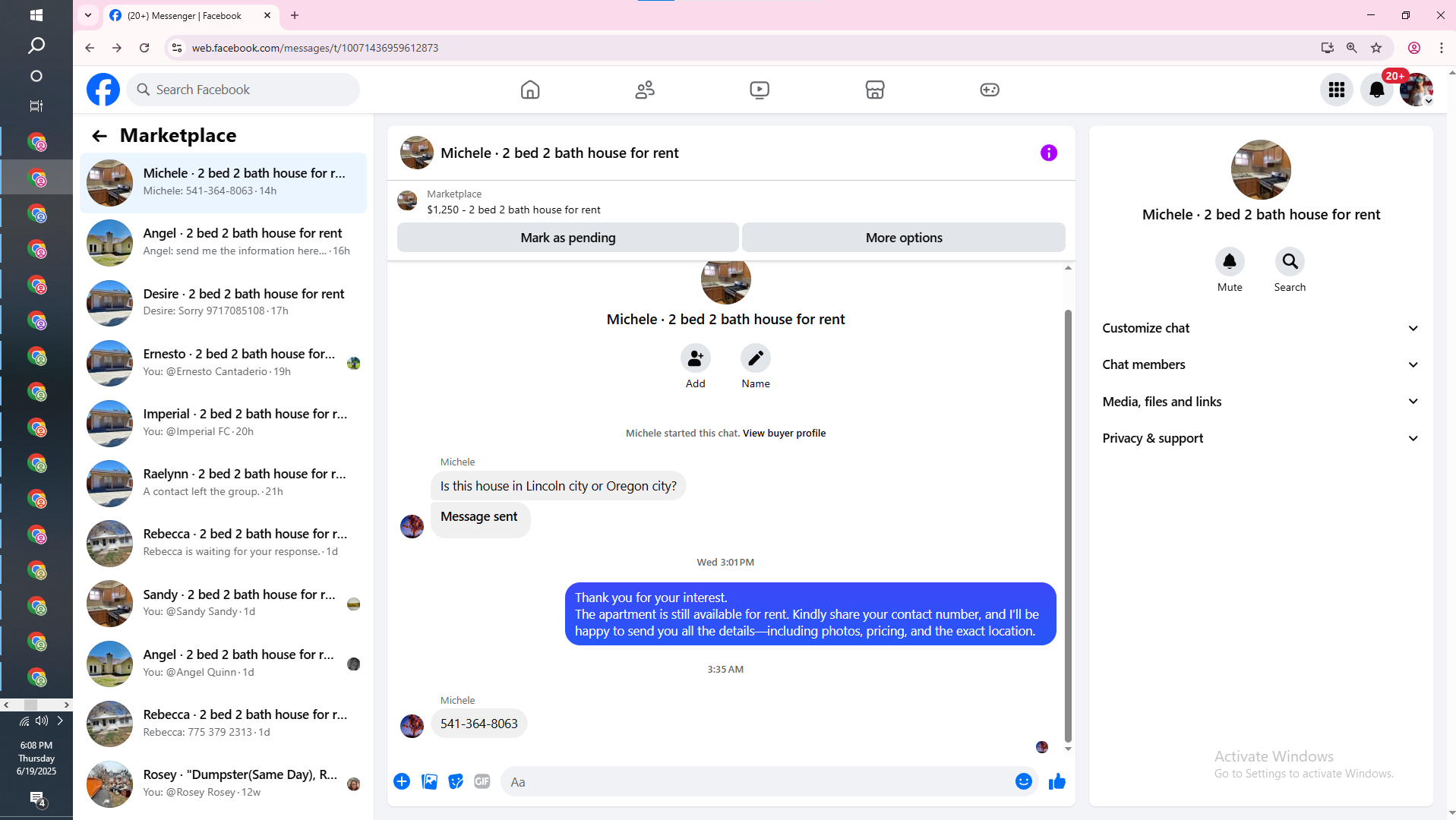The height and width of the screenshot is (820, 1456).
Task: Attach a photo file in composer
Action: [x=429, y=781]
